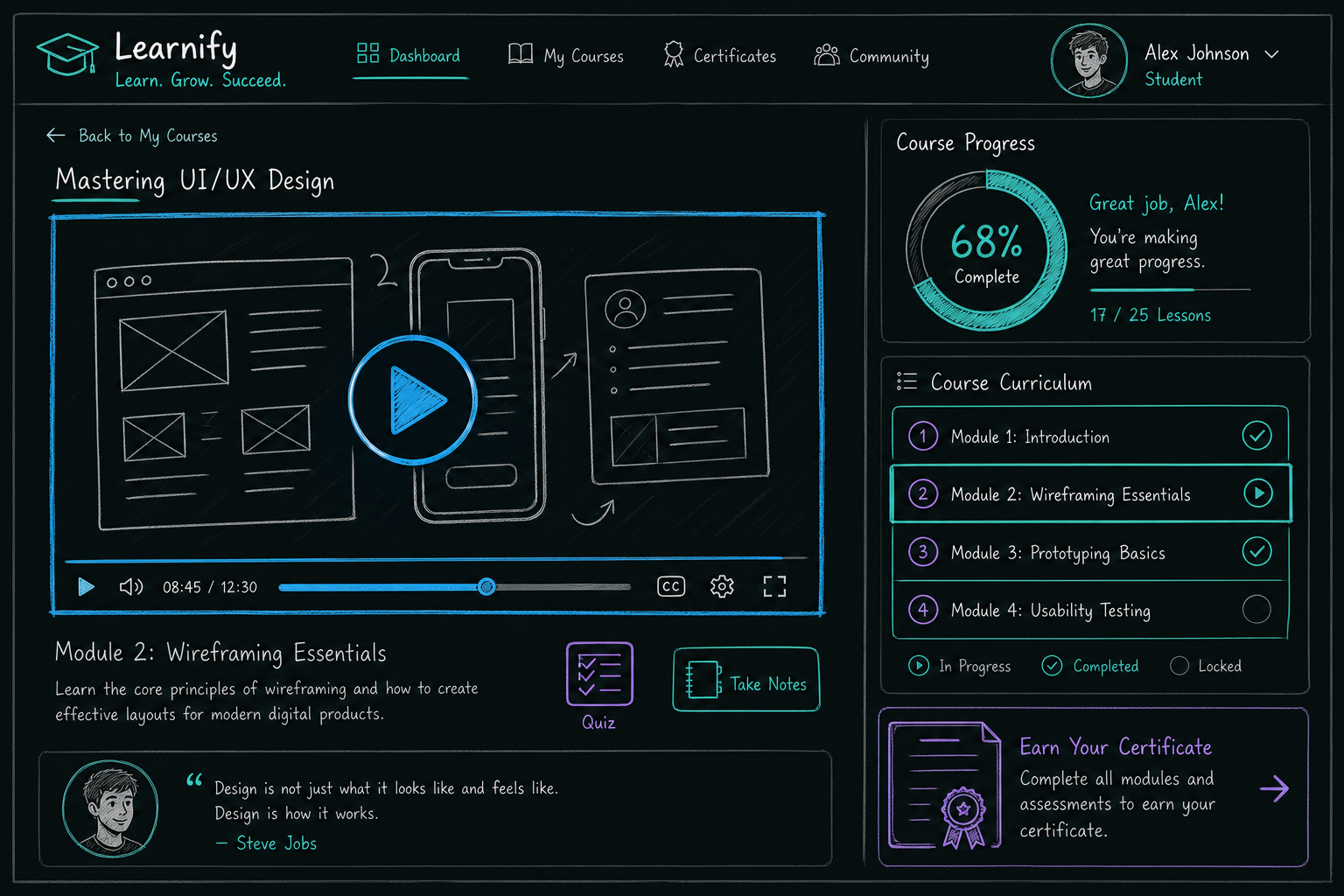1344x896 pixels.
Task: Open the Certificates tab
Action: [x=719, y=55]
